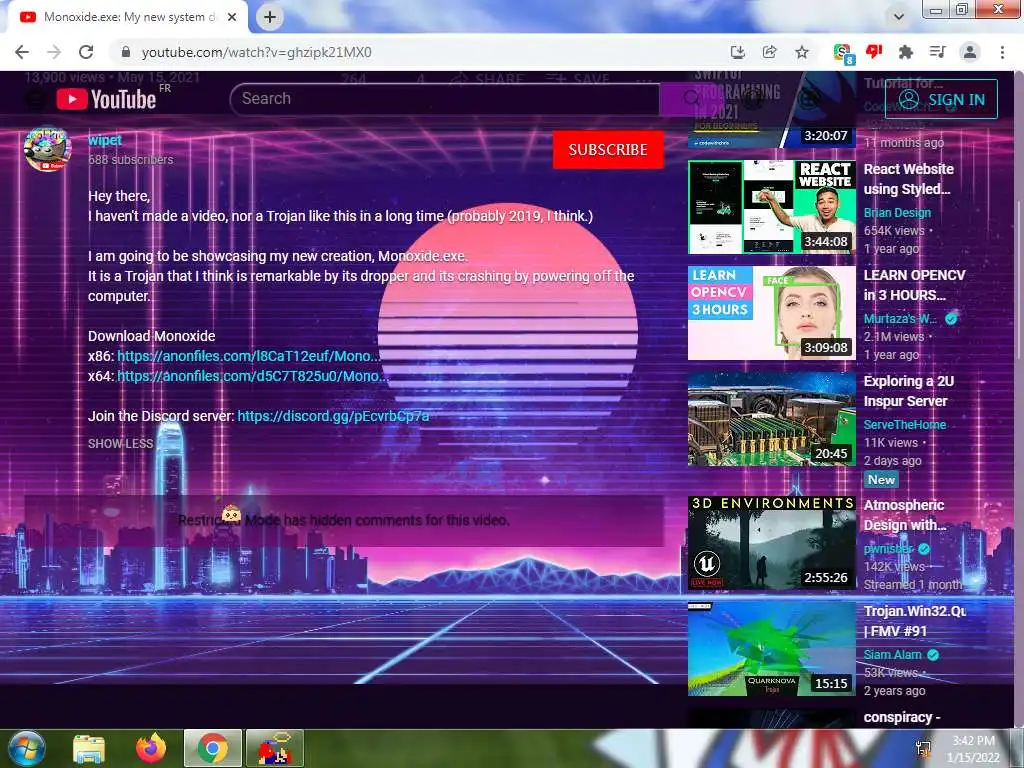Open the cartoon figures taskbar app icon

[275, 748]
